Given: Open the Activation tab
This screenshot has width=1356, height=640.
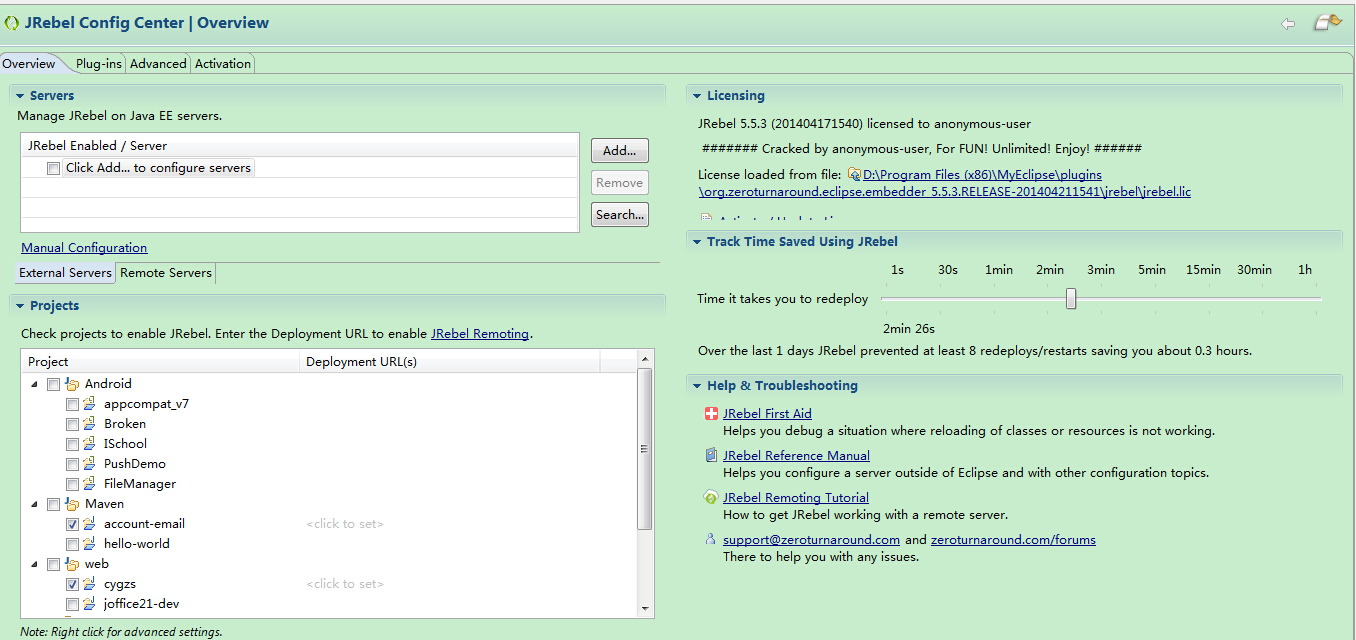Looking at the screenshot, I should click(223, 64).
